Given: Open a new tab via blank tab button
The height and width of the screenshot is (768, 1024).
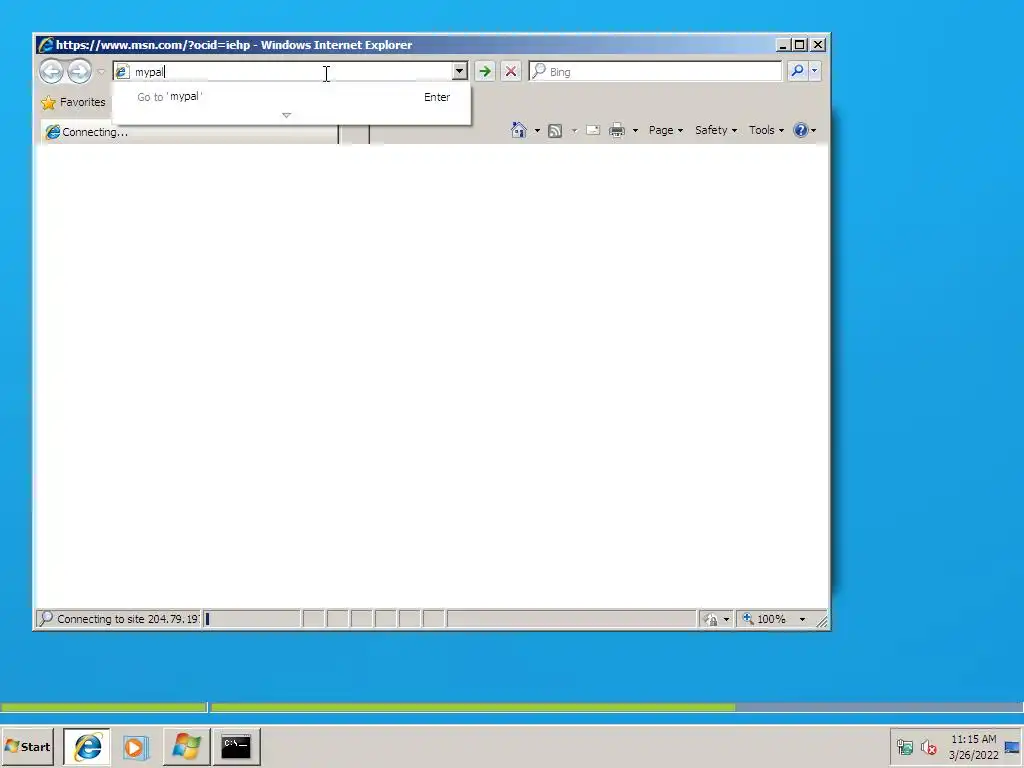Looking at the screenshot, I should 354,133.
